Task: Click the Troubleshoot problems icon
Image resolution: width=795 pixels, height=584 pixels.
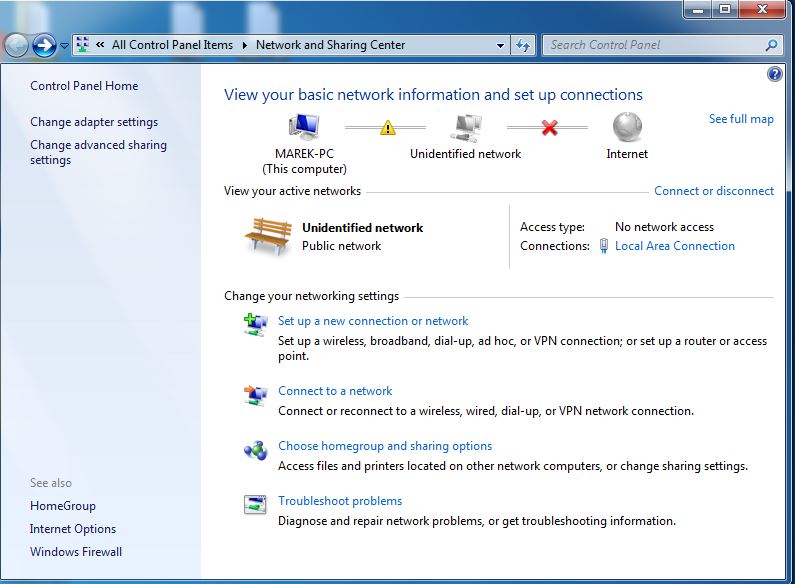Action: pyautogui.click(x=256, y=505)
